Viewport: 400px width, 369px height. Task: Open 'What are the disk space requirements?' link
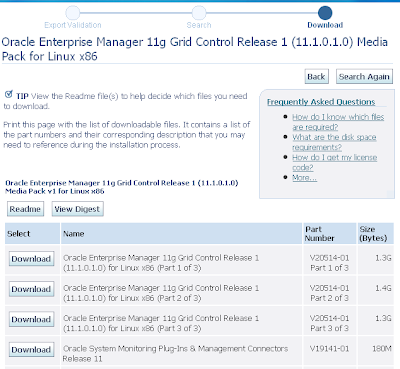(x=334, y=142)
